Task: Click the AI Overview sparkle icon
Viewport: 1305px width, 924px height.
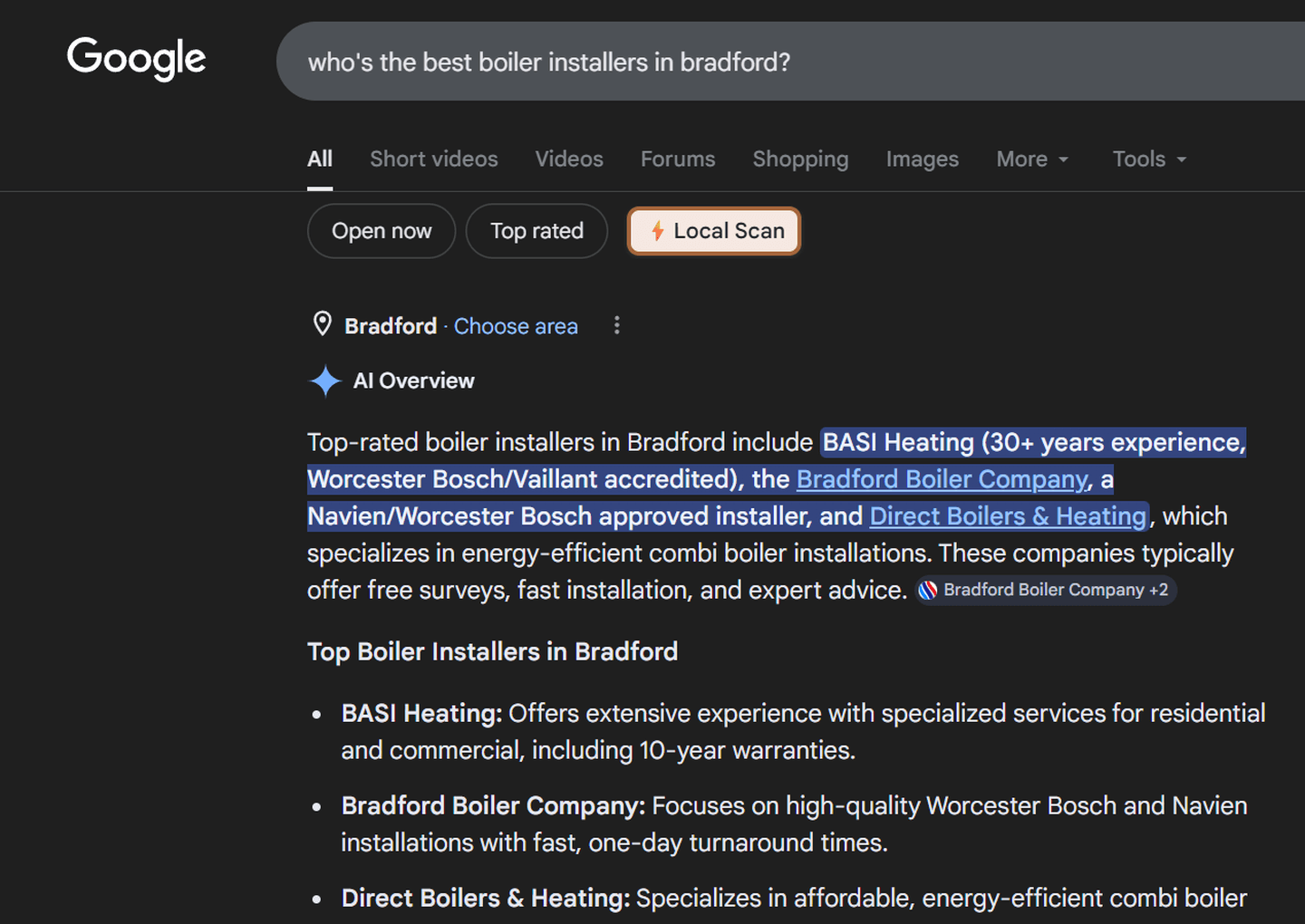Action: click(x=324, y=380)
